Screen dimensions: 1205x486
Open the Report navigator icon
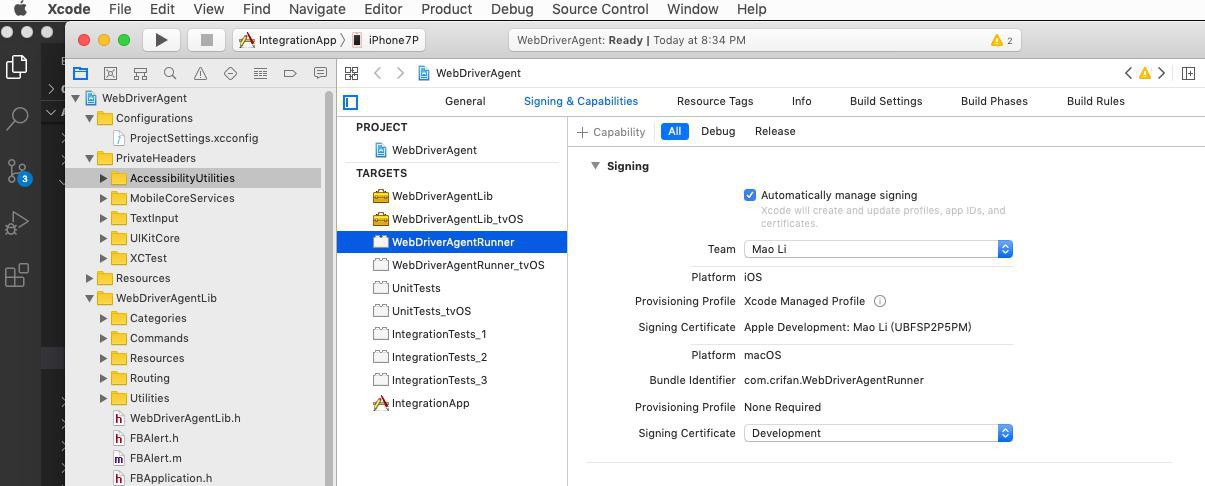(x=320, y=73)
